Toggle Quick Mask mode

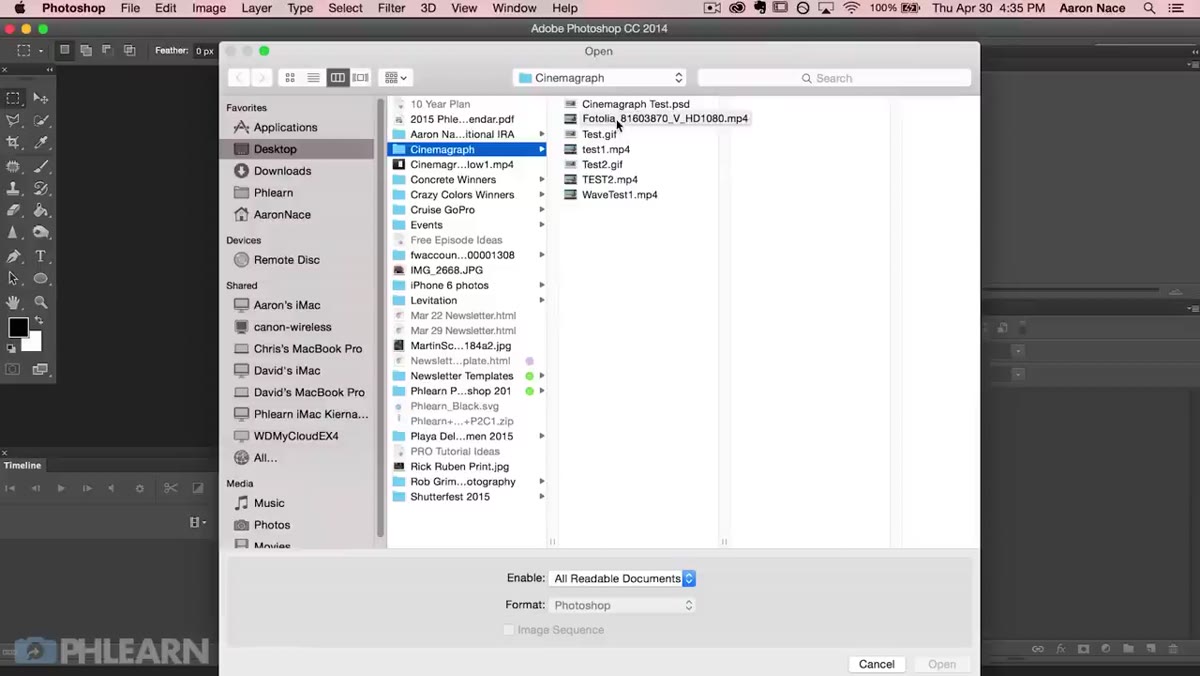(13, 369)
